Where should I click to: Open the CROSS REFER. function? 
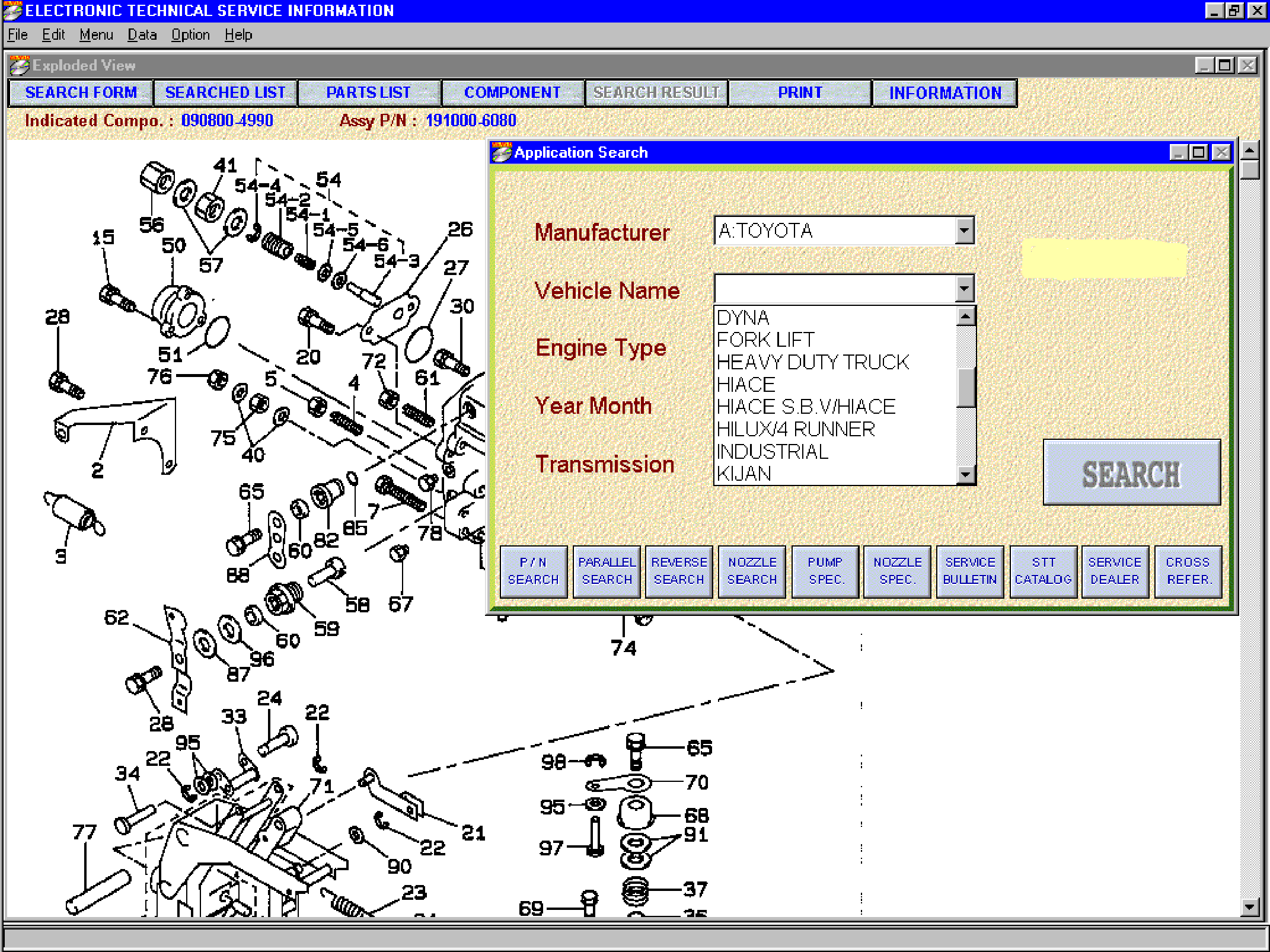[1188, 571]
